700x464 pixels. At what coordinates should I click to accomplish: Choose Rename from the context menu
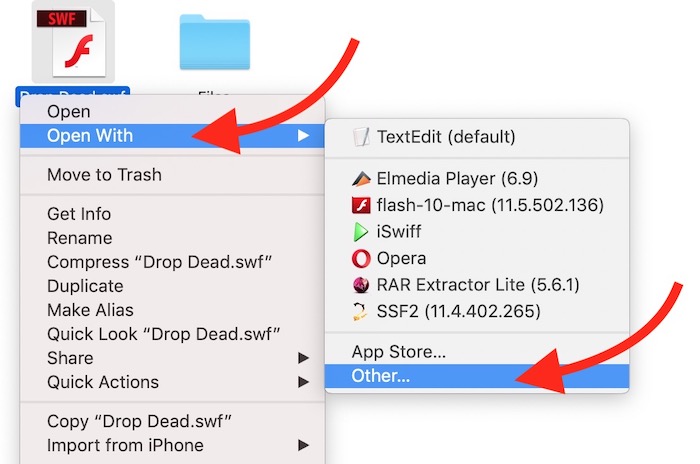[x=78, y=238]
